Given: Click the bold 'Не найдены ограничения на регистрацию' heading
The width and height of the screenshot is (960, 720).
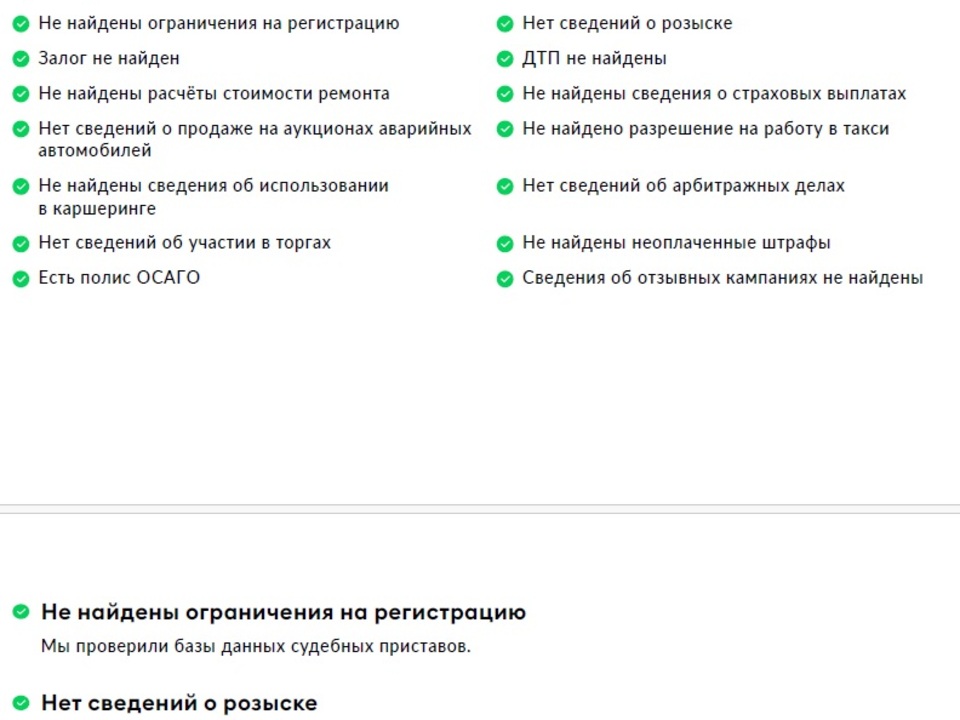Looking at the screenshot, I should coord(283,612).
